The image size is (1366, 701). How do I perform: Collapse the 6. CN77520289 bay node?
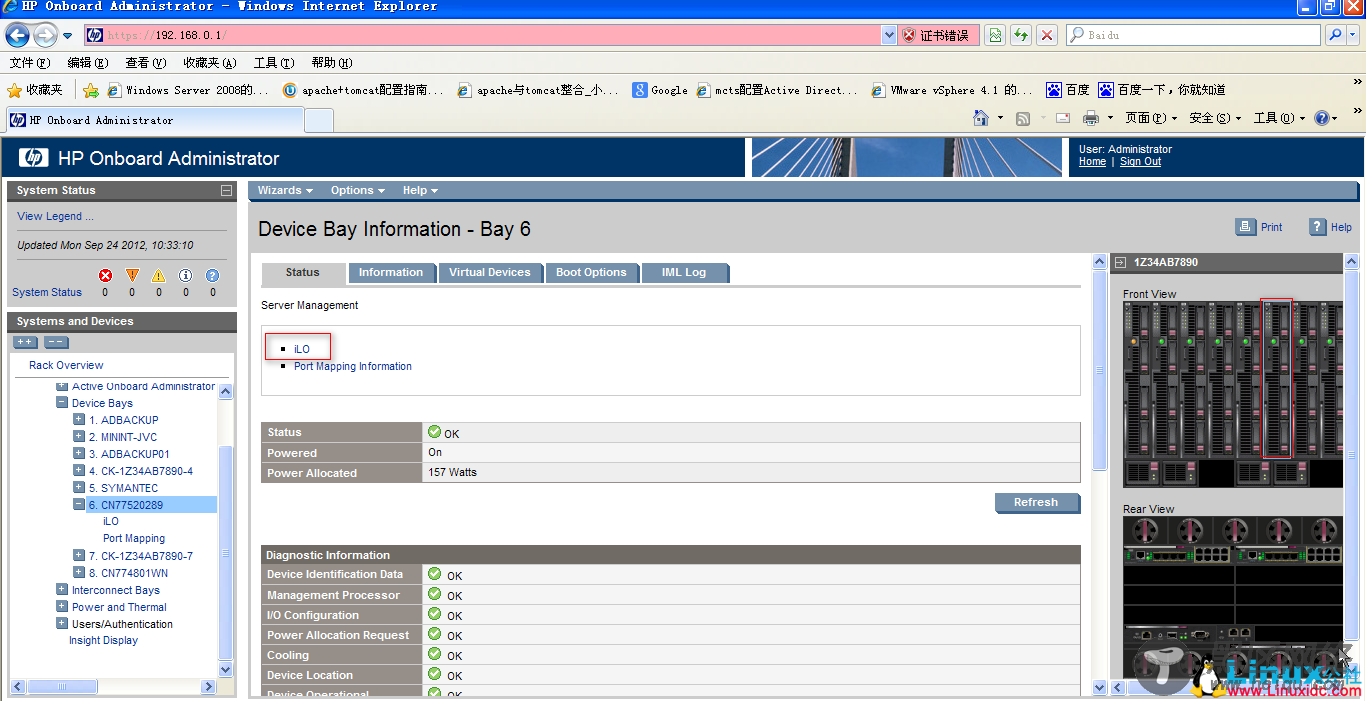coord(79,505)
